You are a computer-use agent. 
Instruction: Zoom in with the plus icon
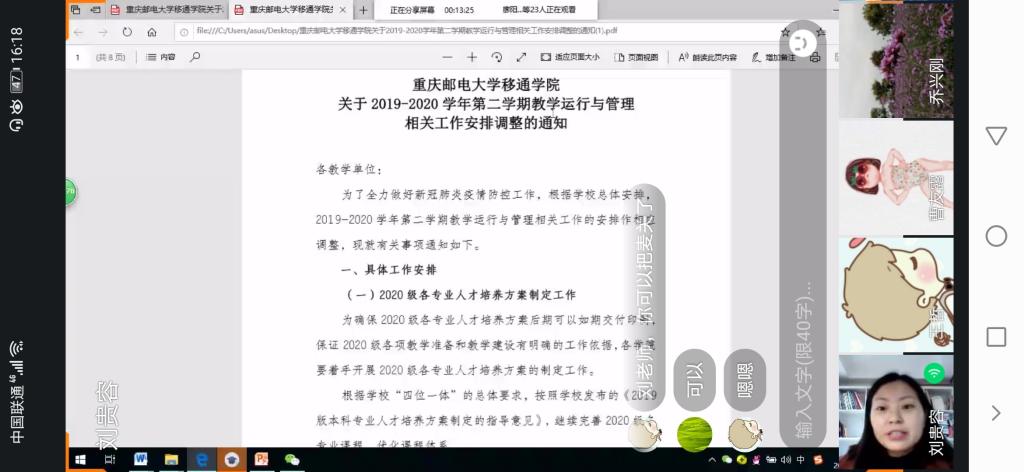(472, 57)
